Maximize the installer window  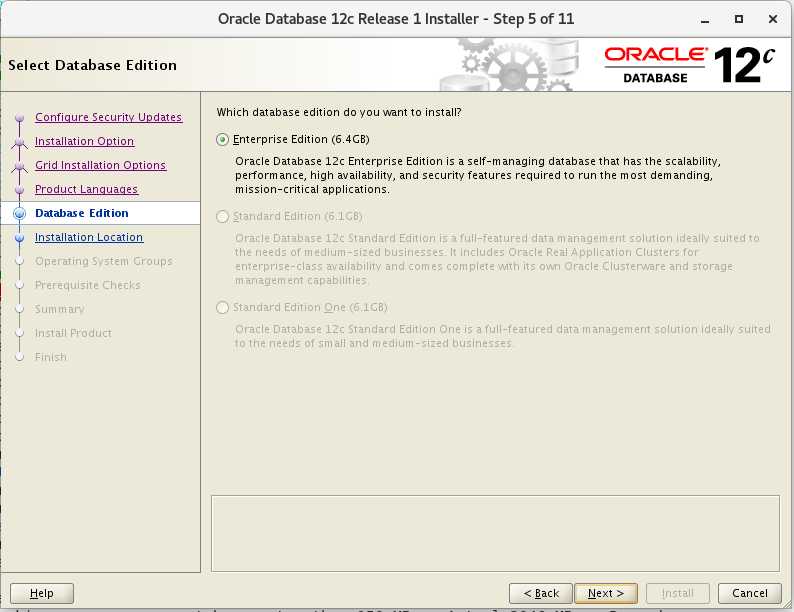point(739,19)
